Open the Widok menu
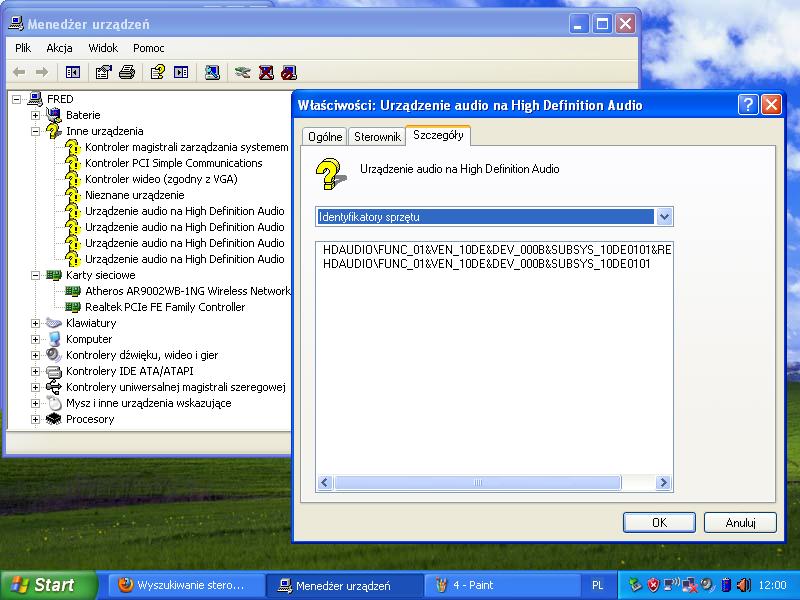 [103, 48]
